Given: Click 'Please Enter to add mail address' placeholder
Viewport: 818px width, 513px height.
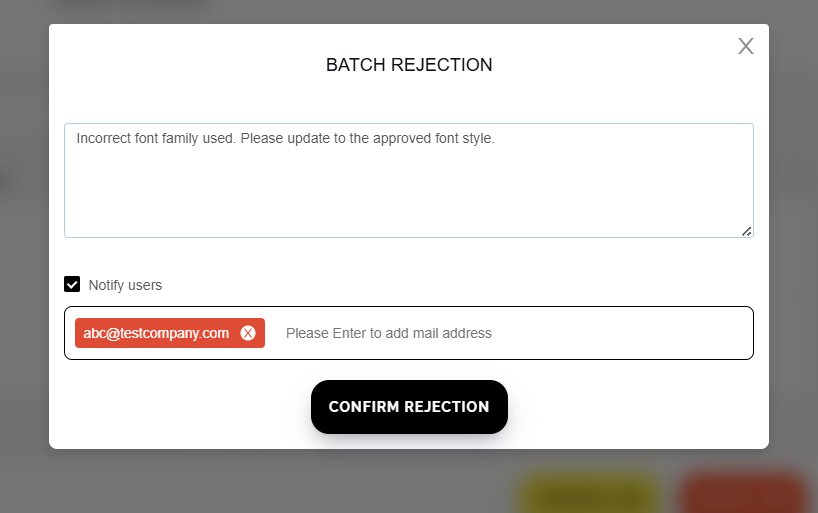Looking at the screenshot, I should click(389, 333).
